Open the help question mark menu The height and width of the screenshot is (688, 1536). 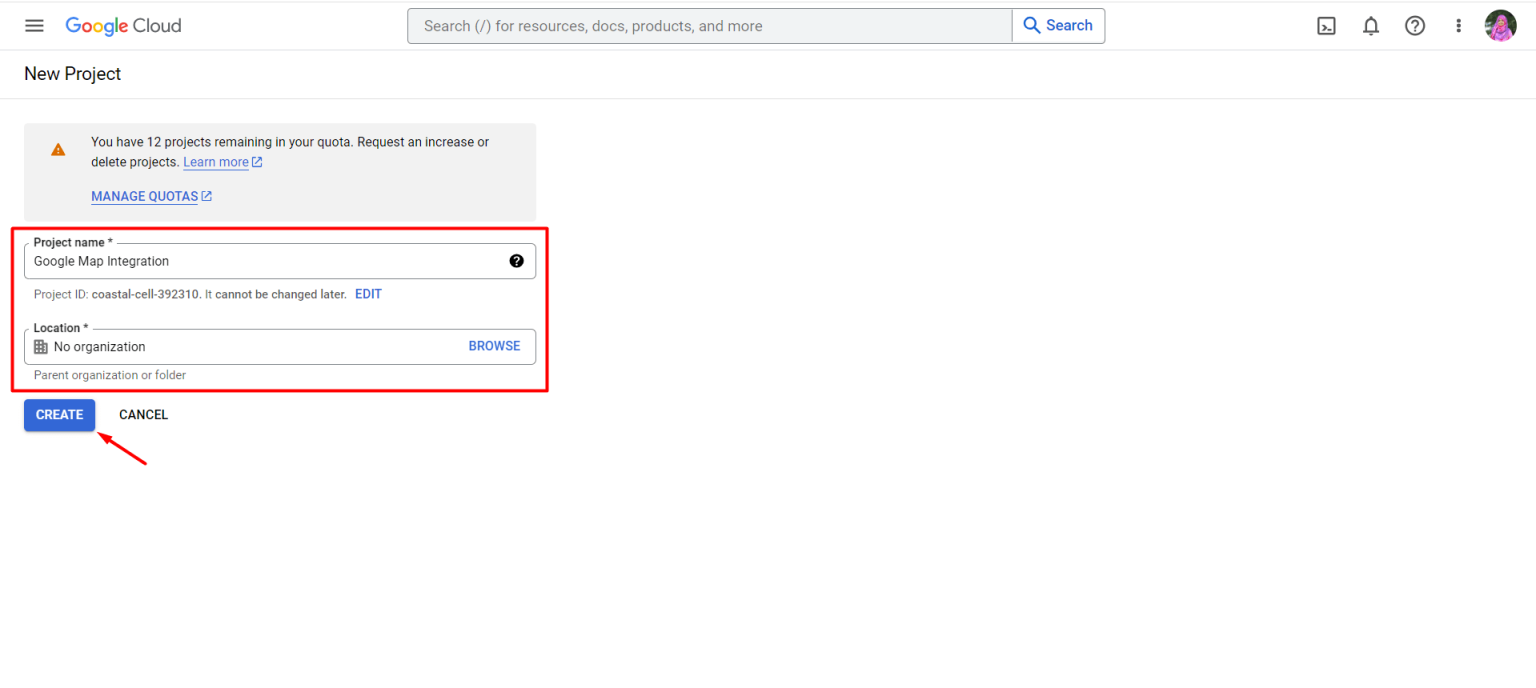pyautogui.click(x=1414, y=26)
